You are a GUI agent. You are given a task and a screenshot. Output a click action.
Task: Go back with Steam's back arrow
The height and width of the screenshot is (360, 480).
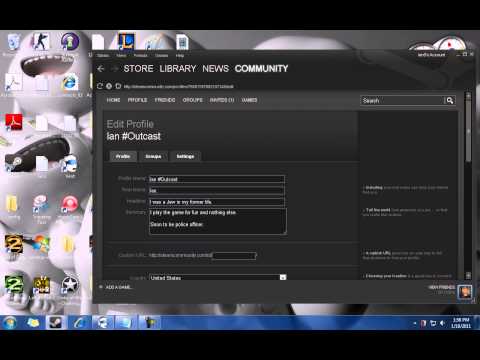(x=101, y=69)
